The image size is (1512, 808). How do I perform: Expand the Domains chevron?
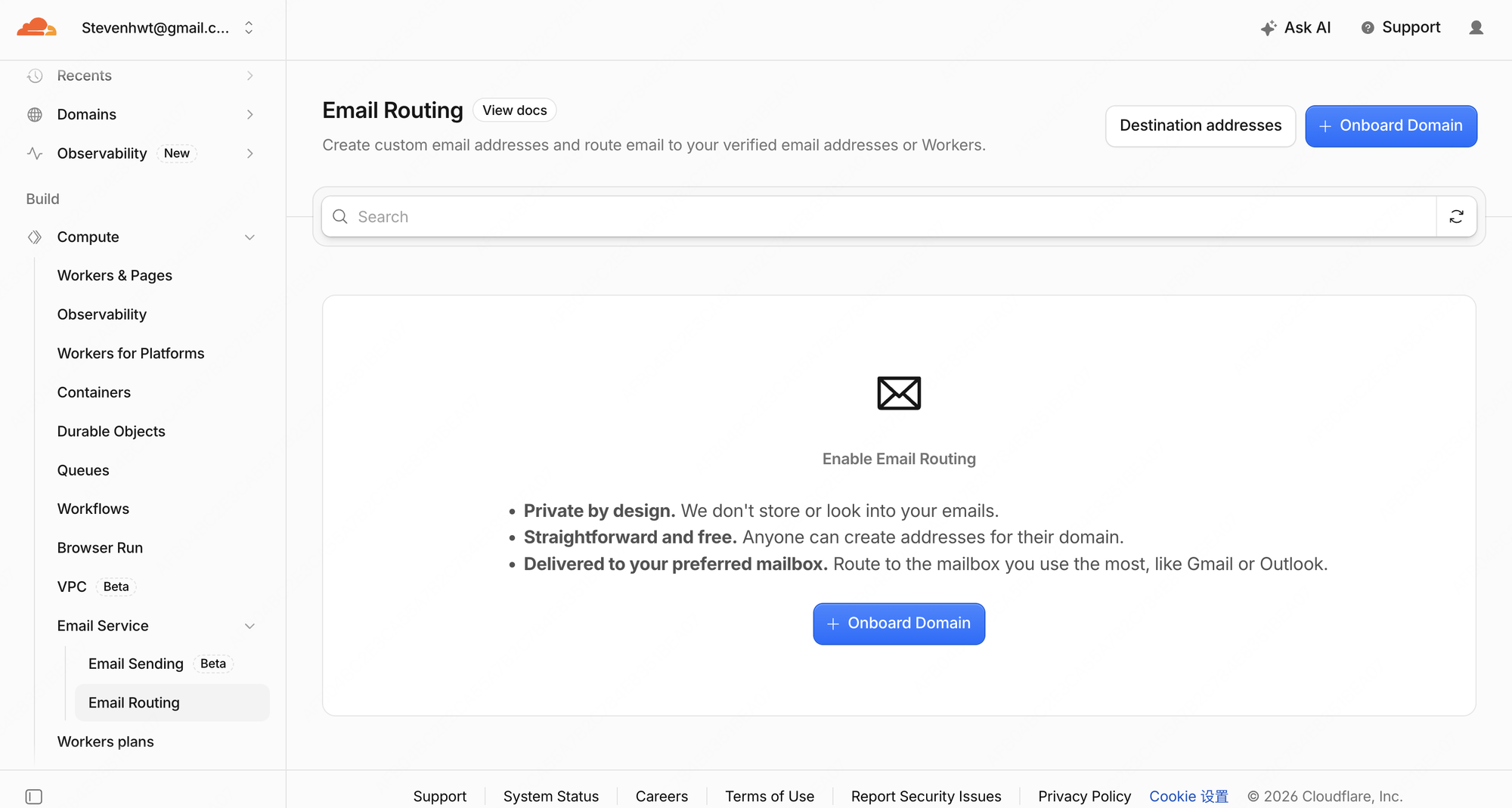249,115
